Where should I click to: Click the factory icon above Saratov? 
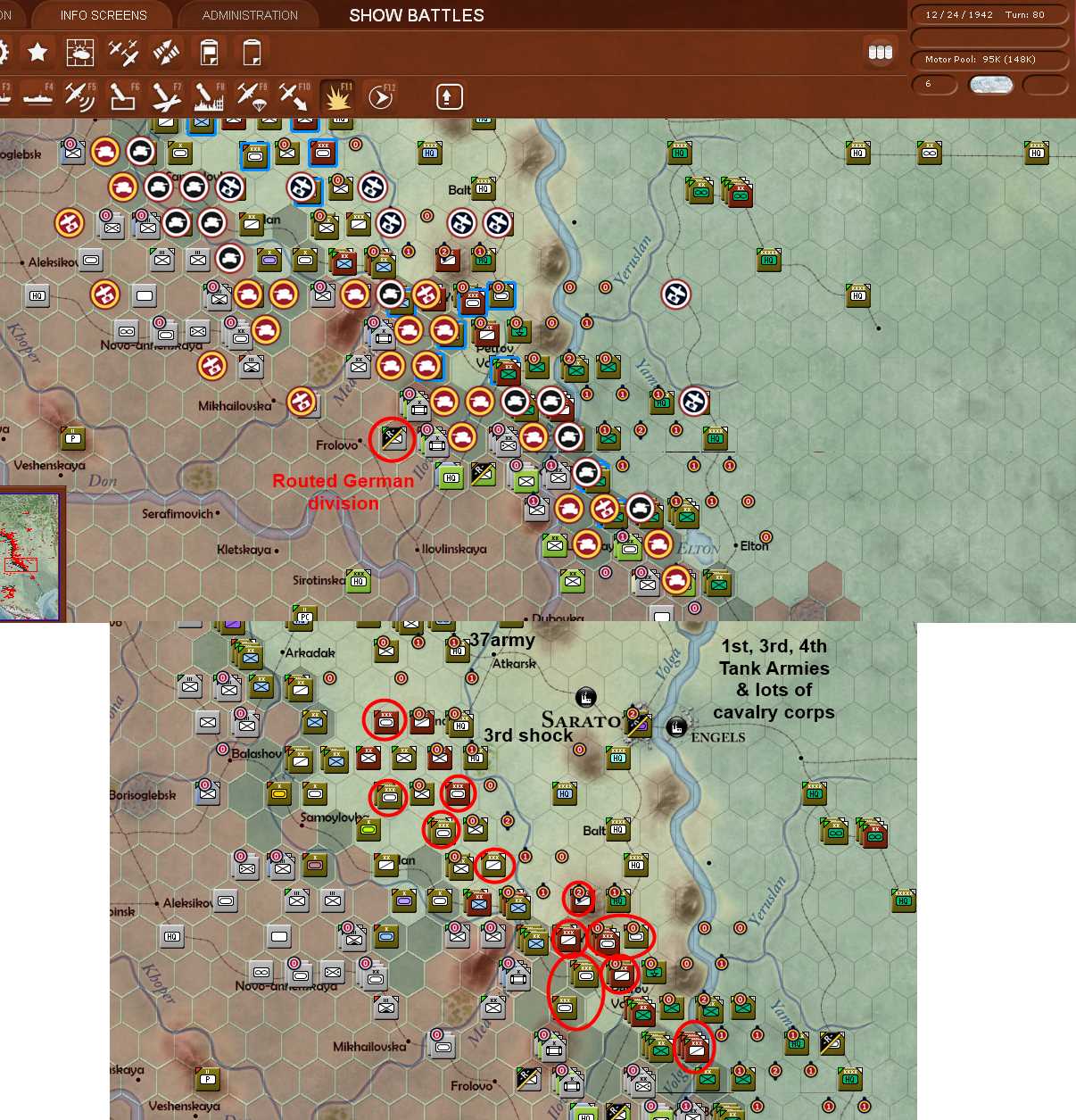point(586,696)
